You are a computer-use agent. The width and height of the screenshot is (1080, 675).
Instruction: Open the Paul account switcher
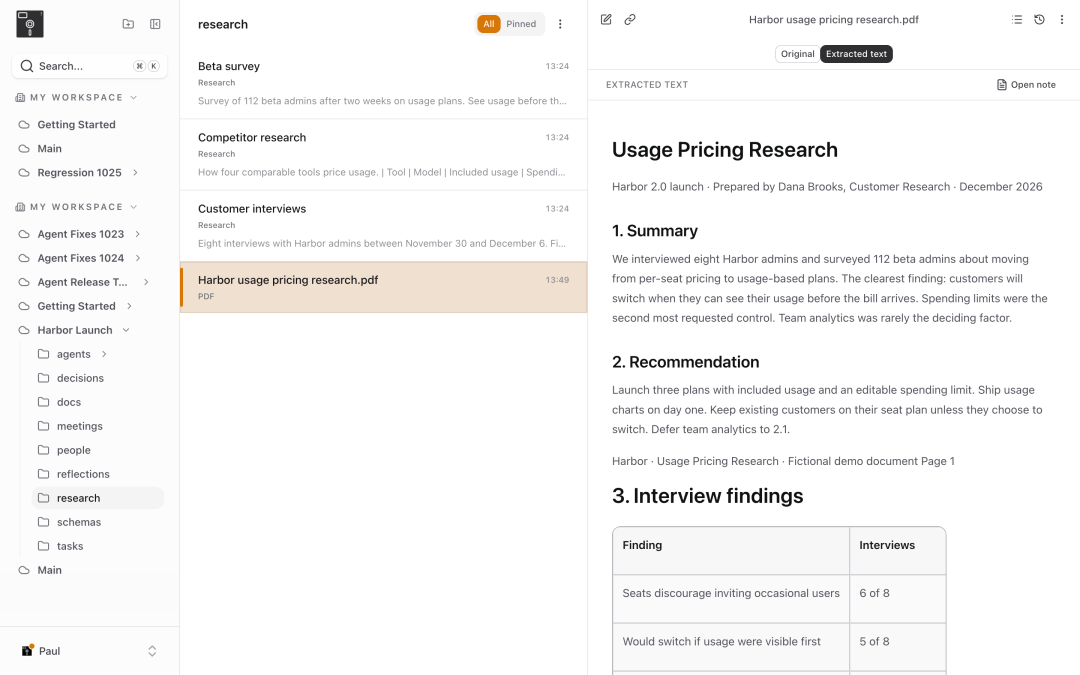click(x=90, y=651)
